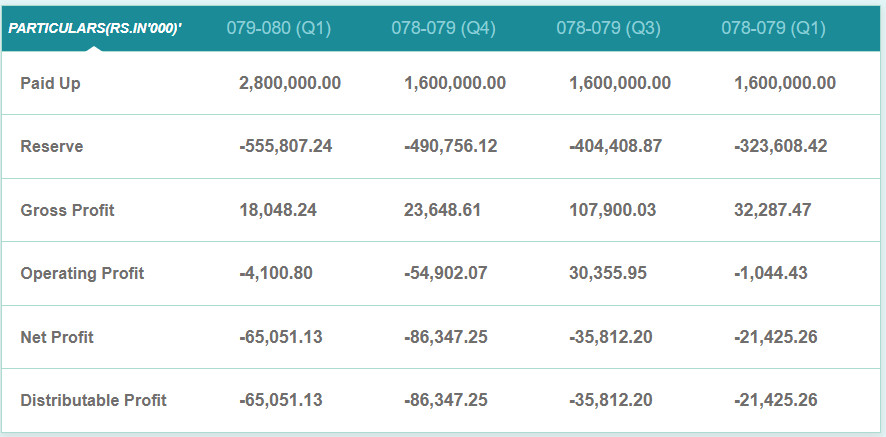886x437 pixels.
Task: Click the Gross Profit row label
Action: (67, 210)
